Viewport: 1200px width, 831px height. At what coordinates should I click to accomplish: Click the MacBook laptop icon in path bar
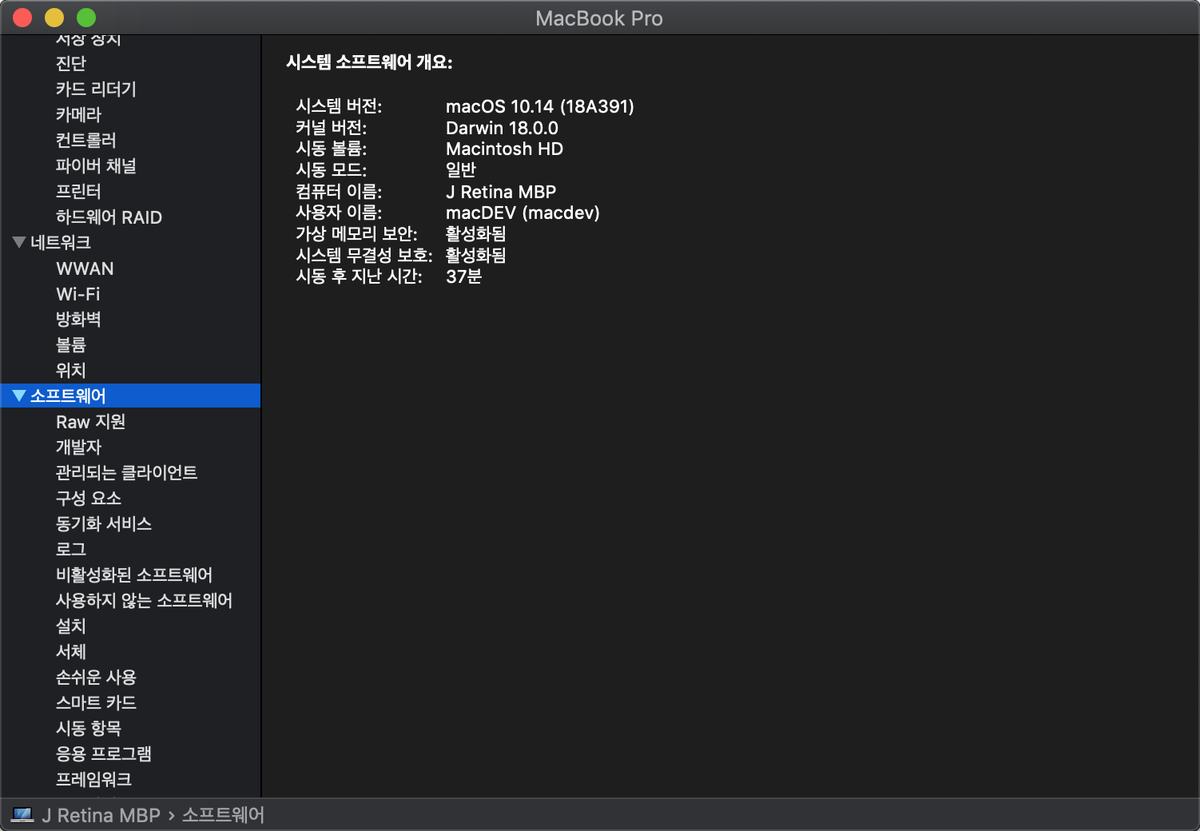21,815
